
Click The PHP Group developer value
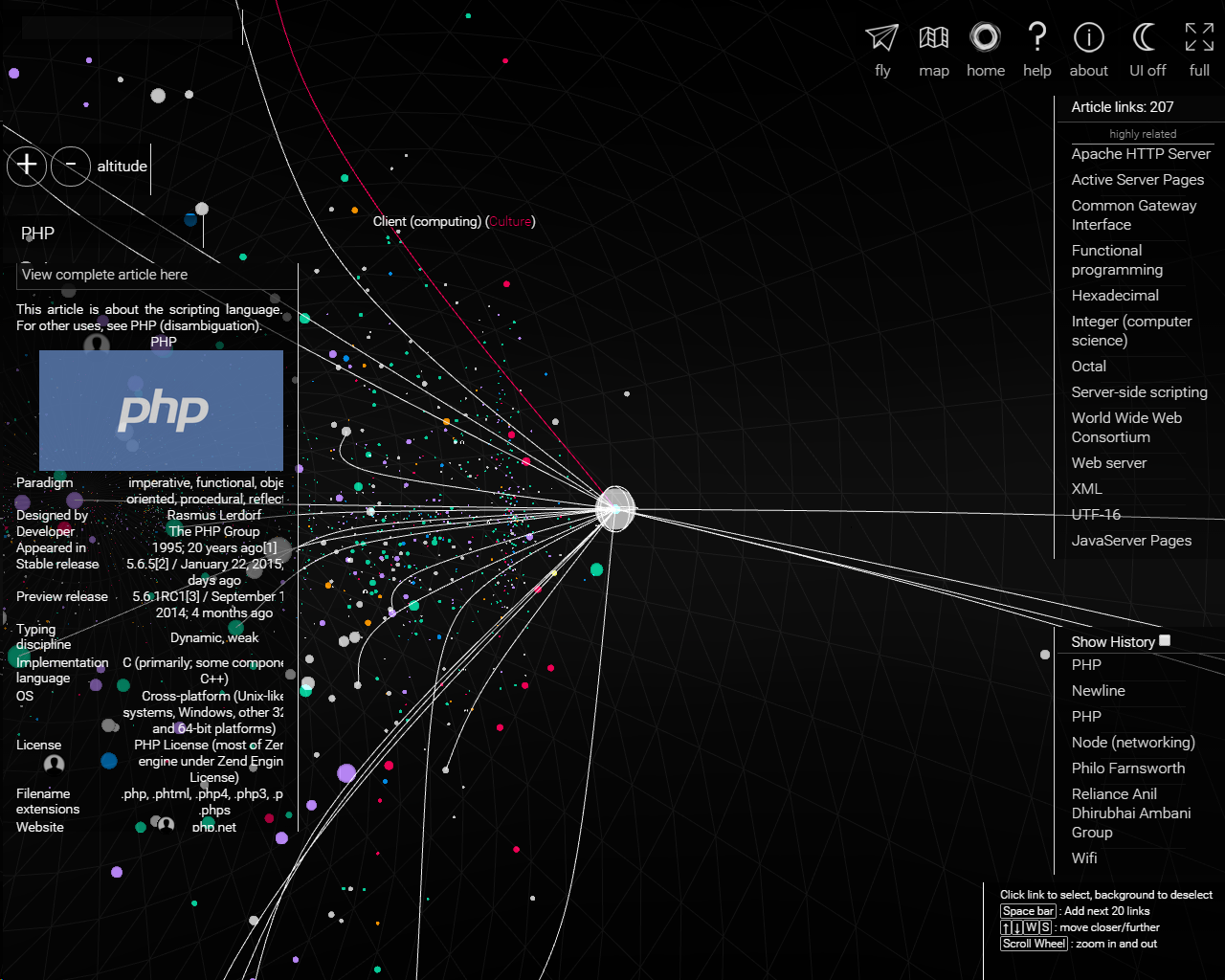213,531
